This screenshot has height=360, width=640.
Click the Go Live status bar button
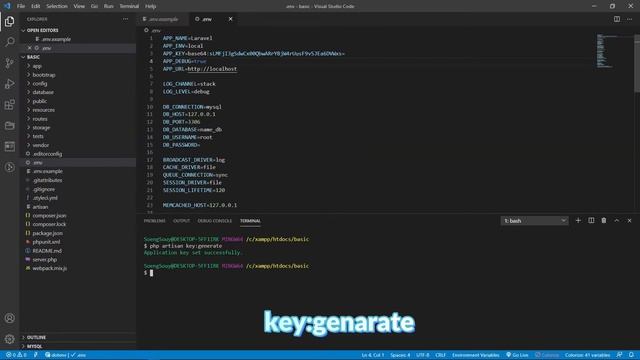tap(517, 355)
